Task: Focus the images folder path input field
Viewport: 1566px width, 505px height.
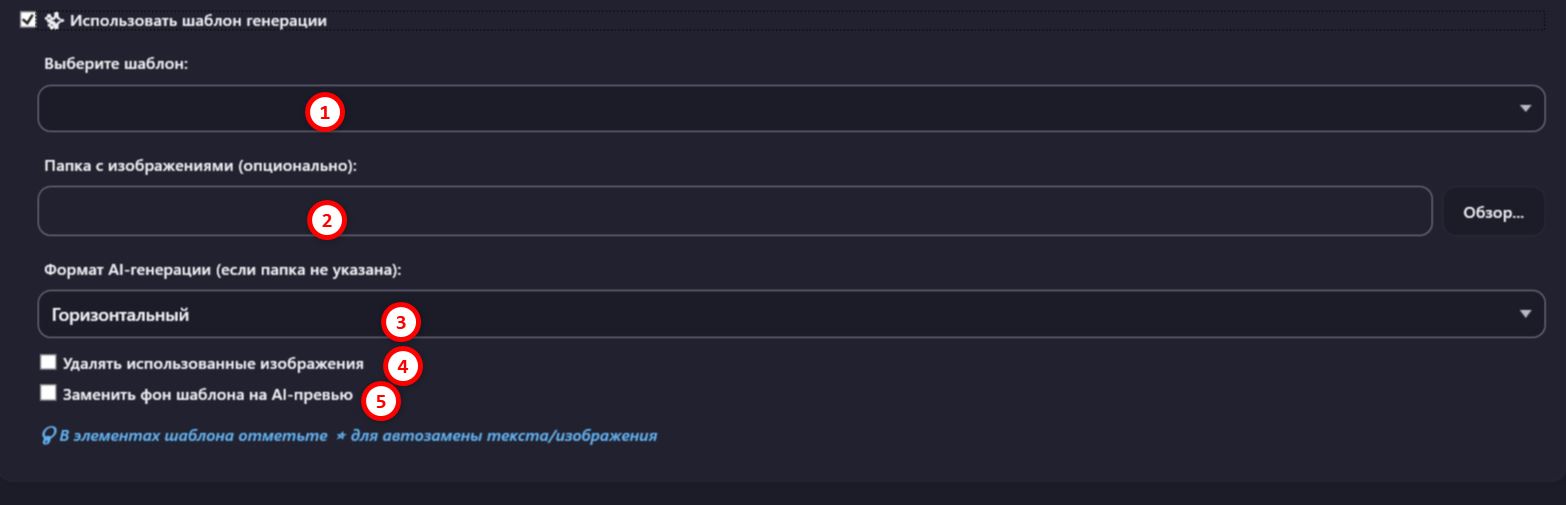Action: 735,211
